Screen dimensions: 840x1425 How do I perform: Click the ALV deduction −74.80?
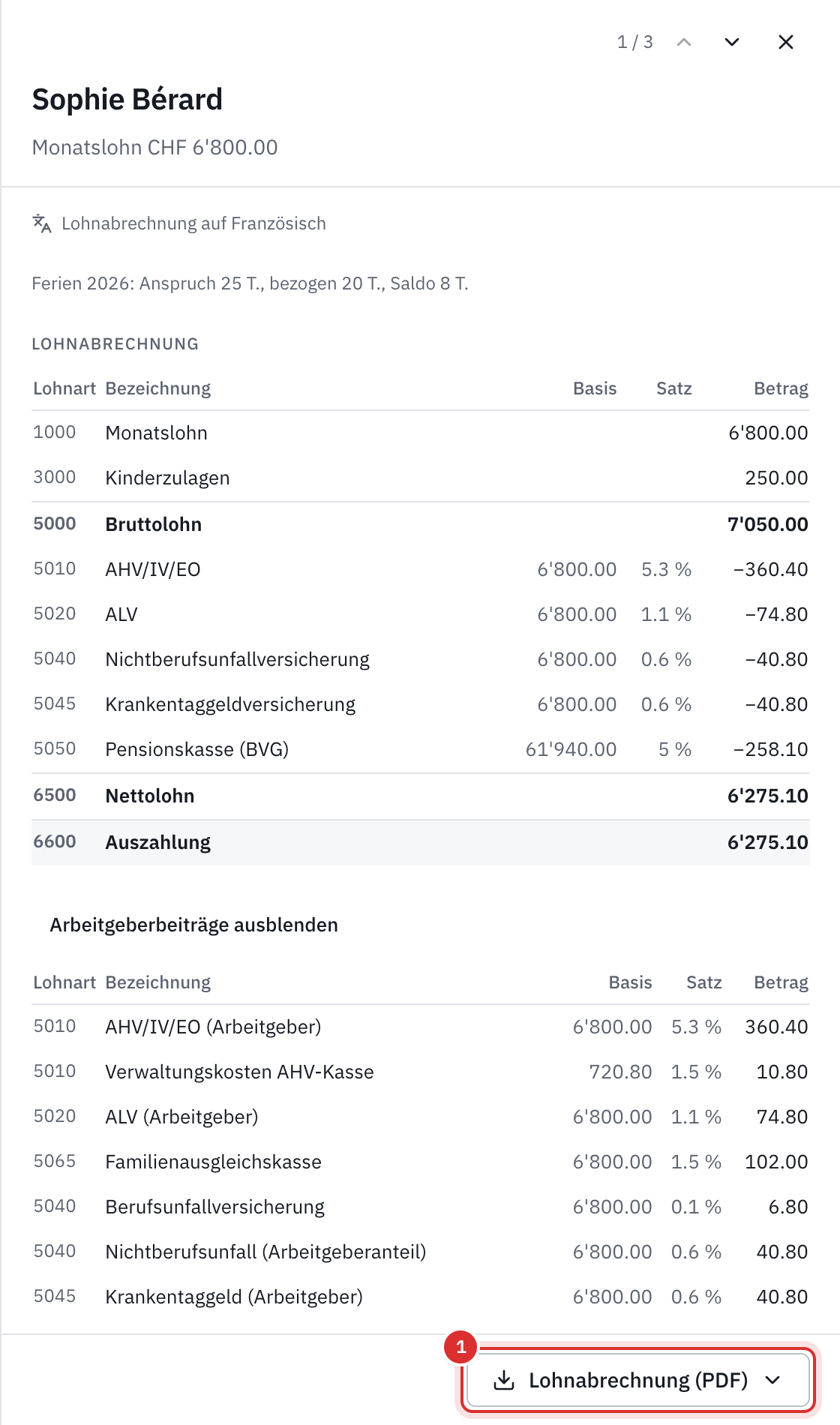pyautogui.click(x=776, y=614)
